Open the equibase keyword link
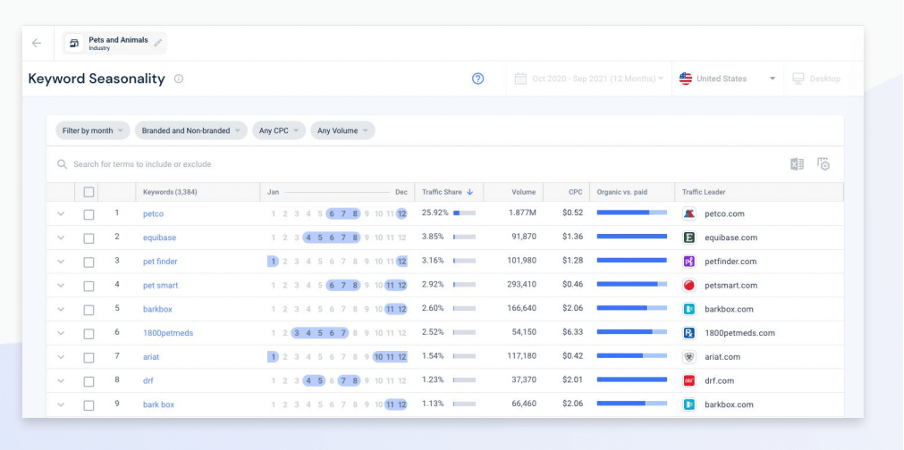This screenshot has width=904, height=450. (x=160, y=237)
